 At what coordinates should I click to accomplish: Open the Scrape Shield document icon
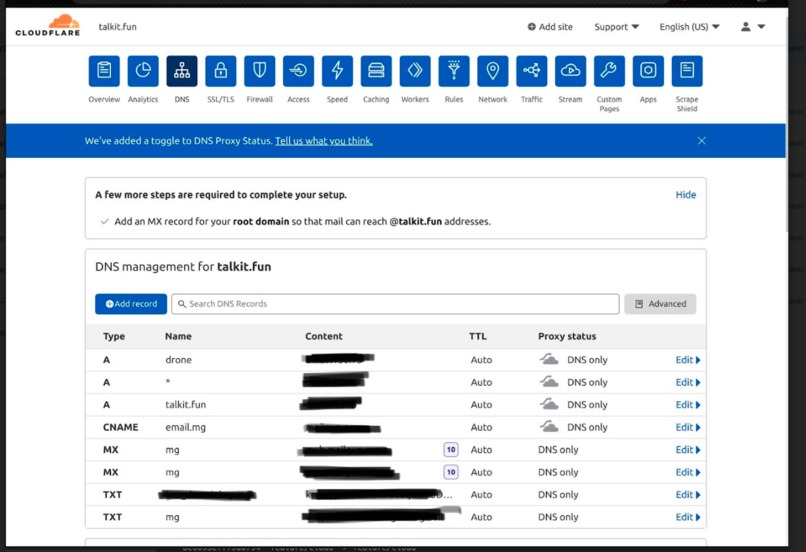click(687, 71)
